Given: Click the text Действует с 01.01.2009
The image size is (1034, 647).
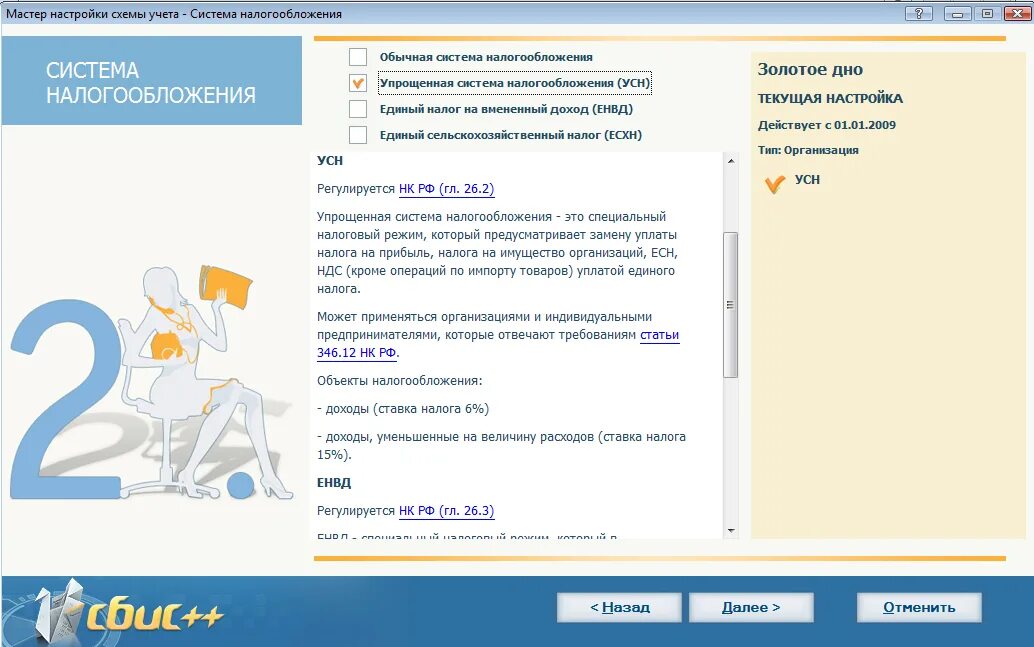Looking at the screenshot, I should [826, 125].
